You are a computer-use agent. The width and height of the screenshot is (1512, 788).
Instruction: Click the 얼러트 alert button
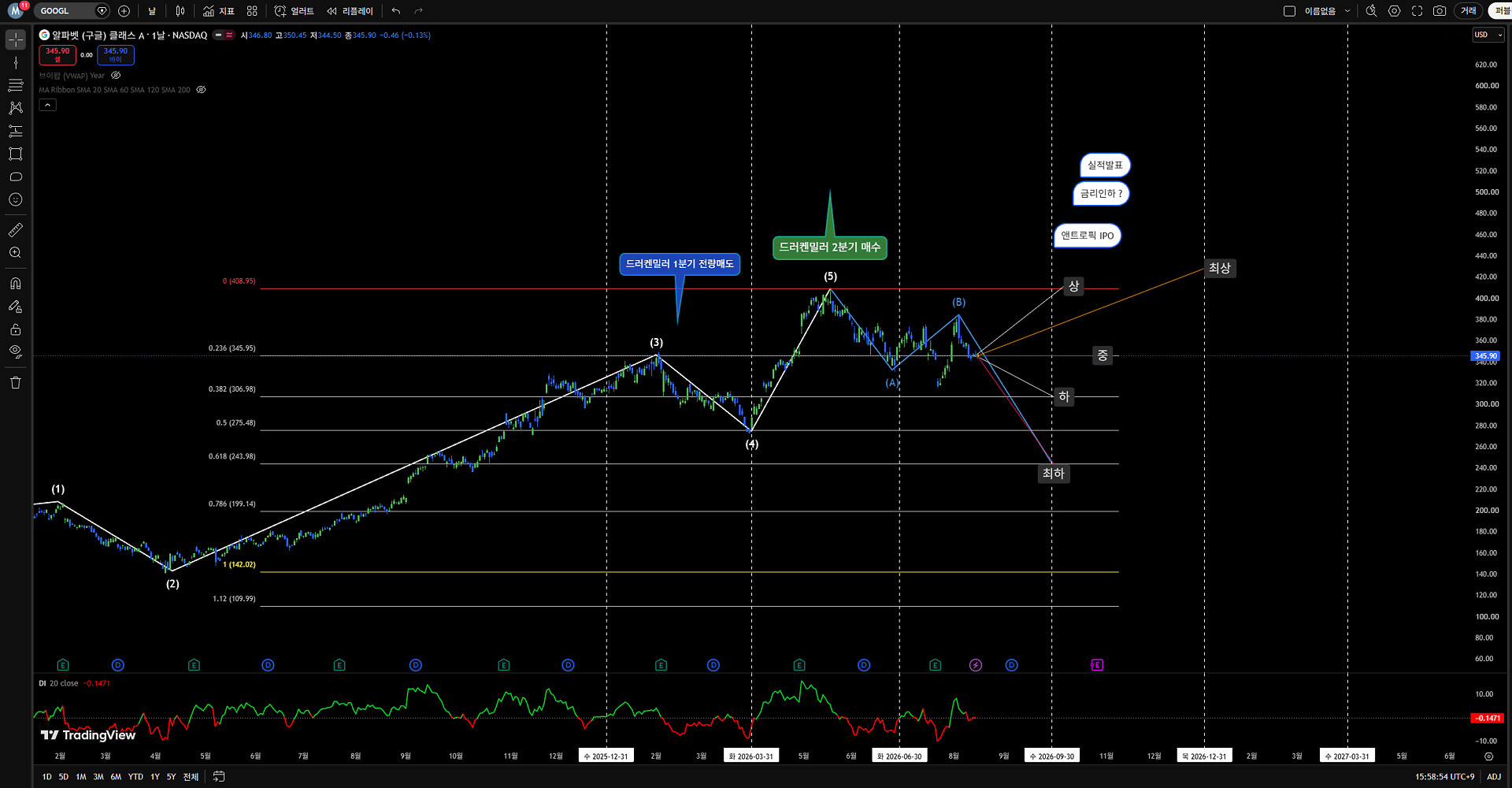[x=294, y=11]
